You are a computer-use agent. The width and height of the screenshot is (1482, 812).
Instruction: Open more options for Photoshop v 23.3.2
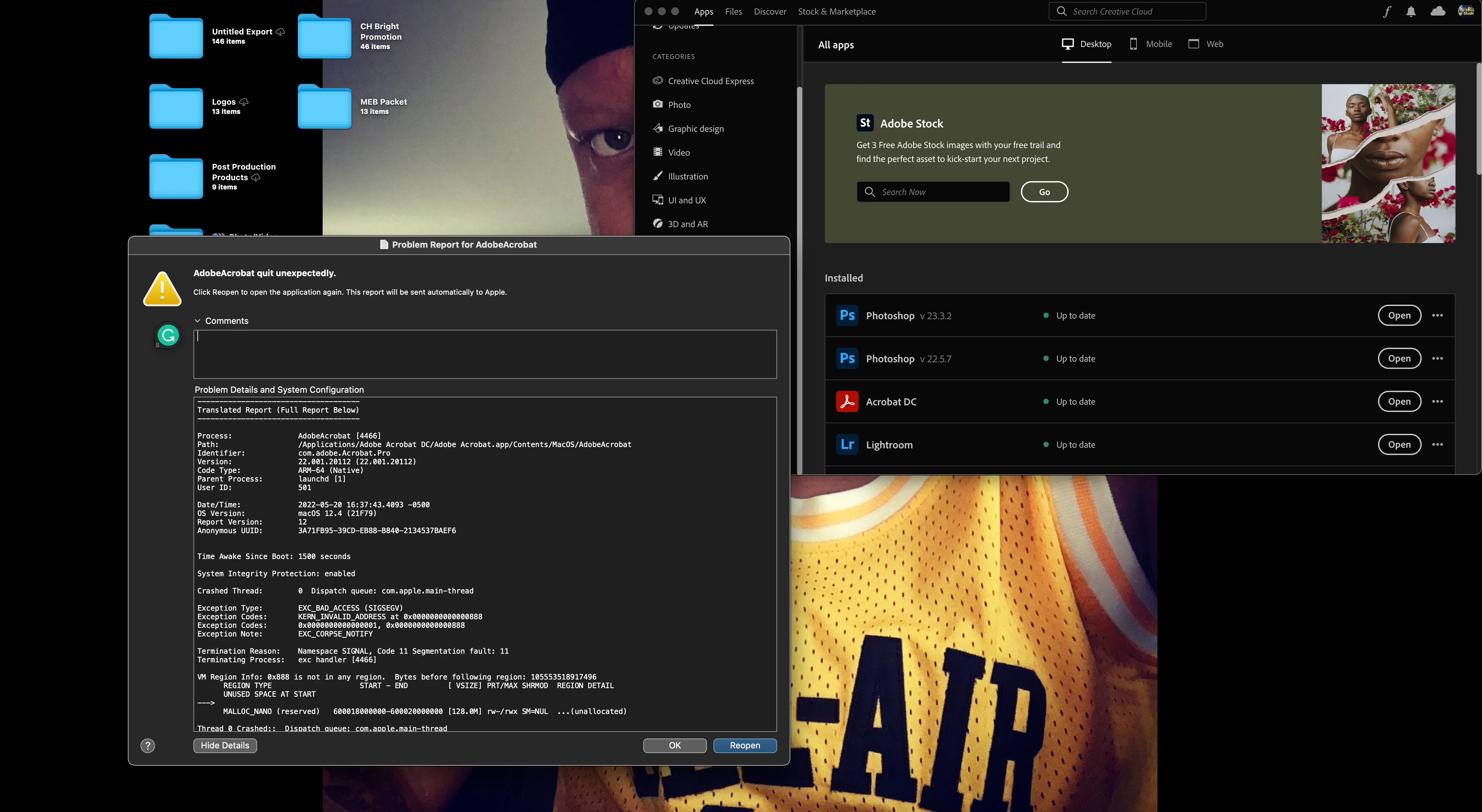point(1437,315)
